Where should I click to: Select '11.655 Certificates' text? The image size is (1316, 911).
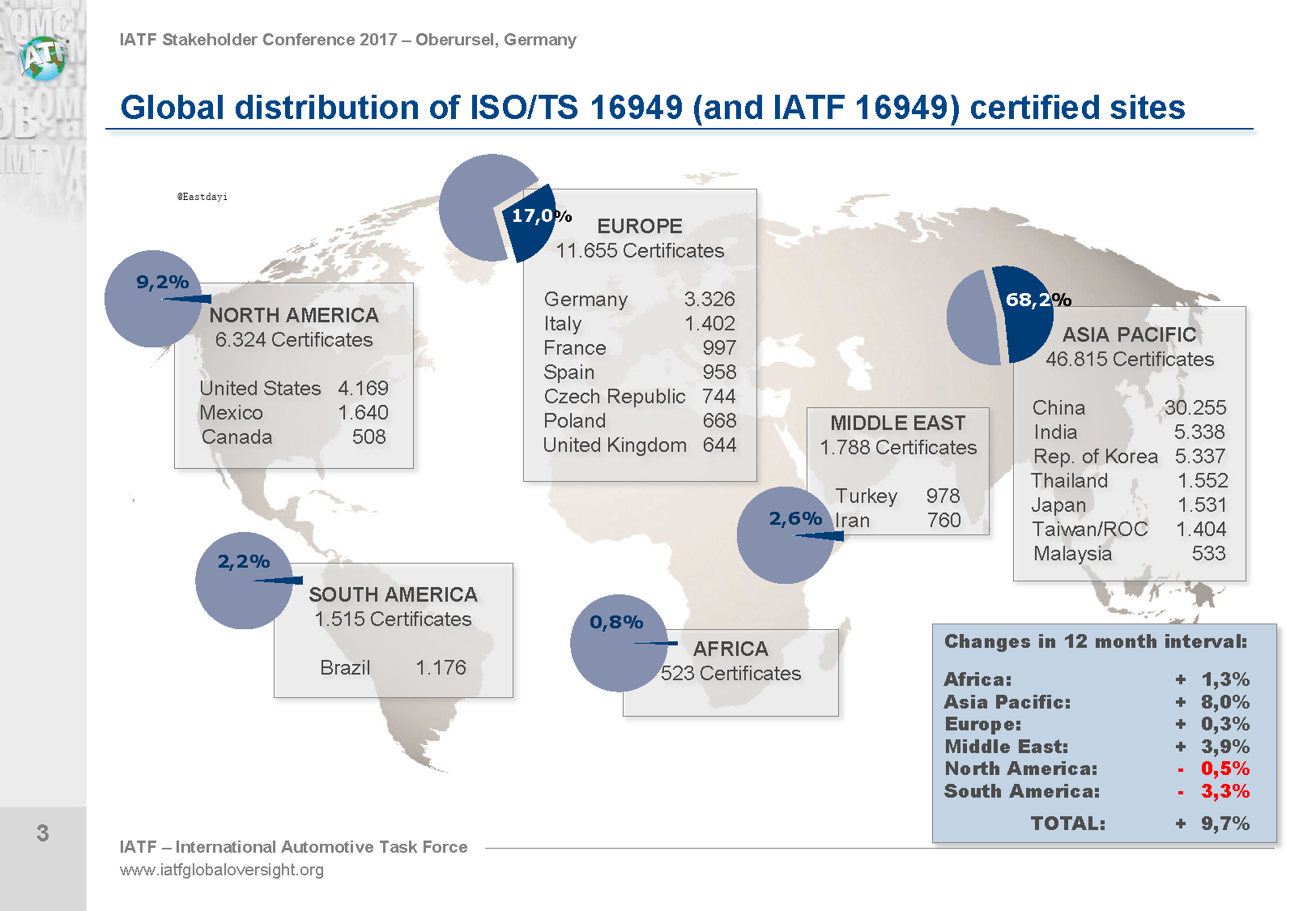[640, 251]
